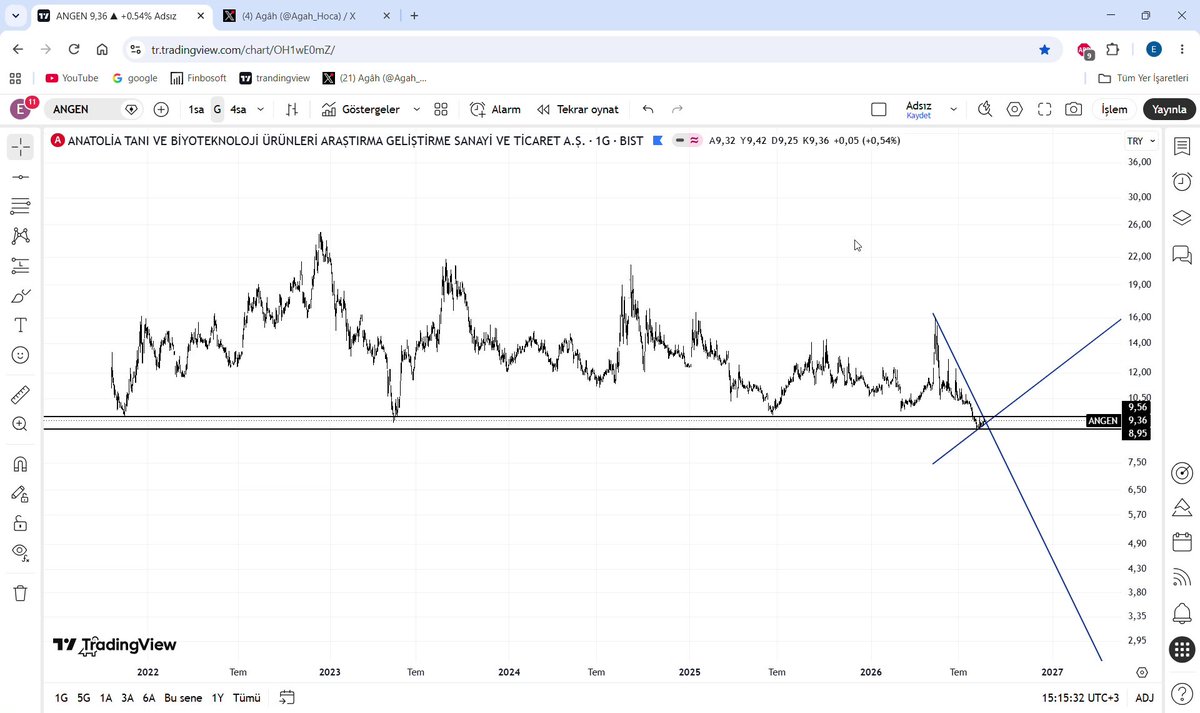
Task: Open the Göstergeler indicators menu
Action: (x=361, y=109)
